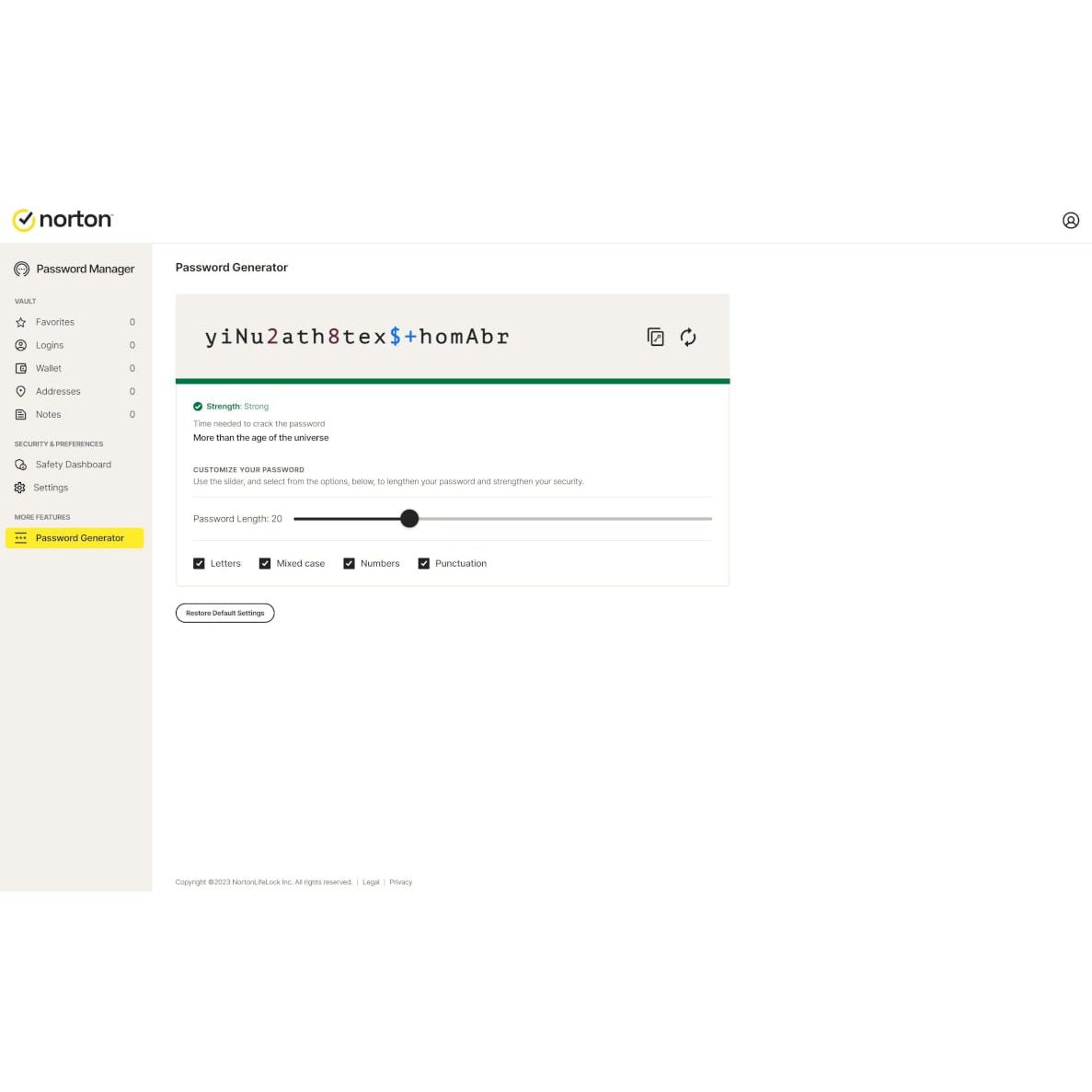Image resolution: width=1092 pixels, height=1092 pixels.
Task: Regenerate password with refresh icon
Action: 688,337
